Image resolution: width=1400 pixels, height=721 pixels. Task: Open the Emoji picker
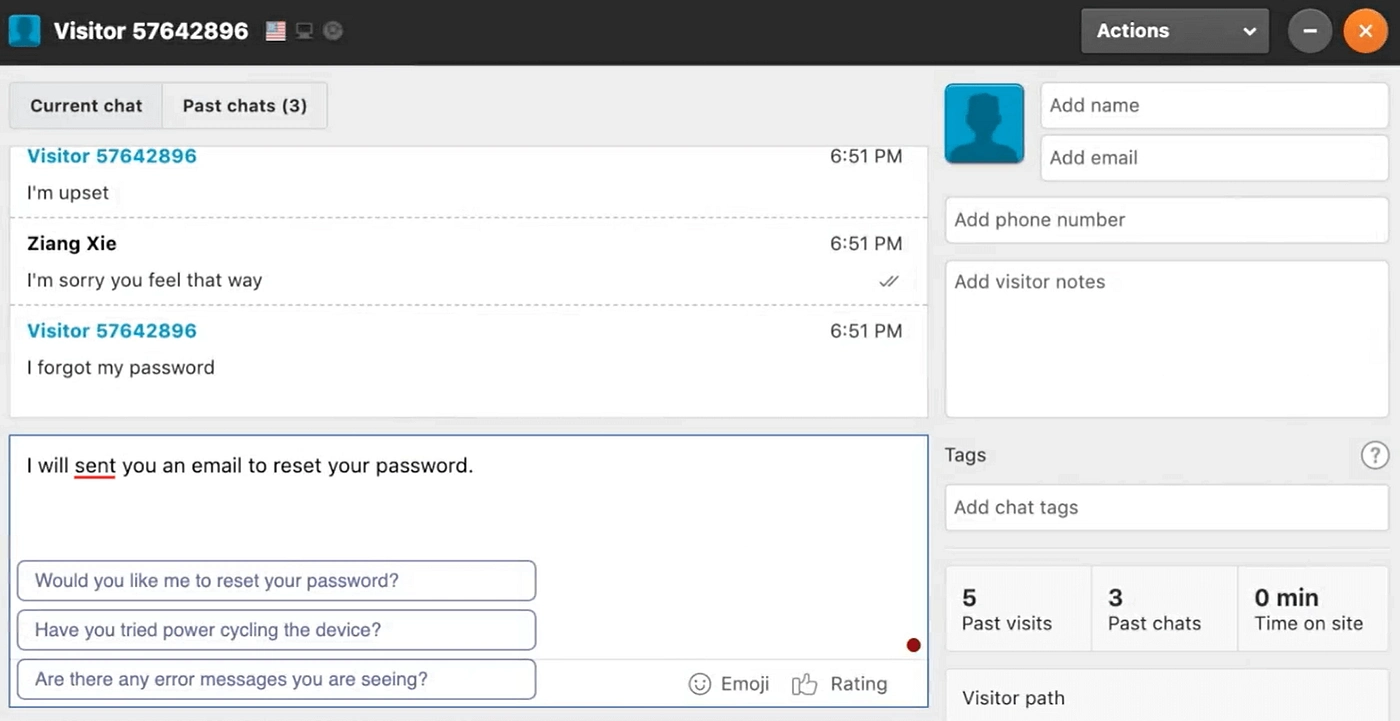click(x=729, y=684)
